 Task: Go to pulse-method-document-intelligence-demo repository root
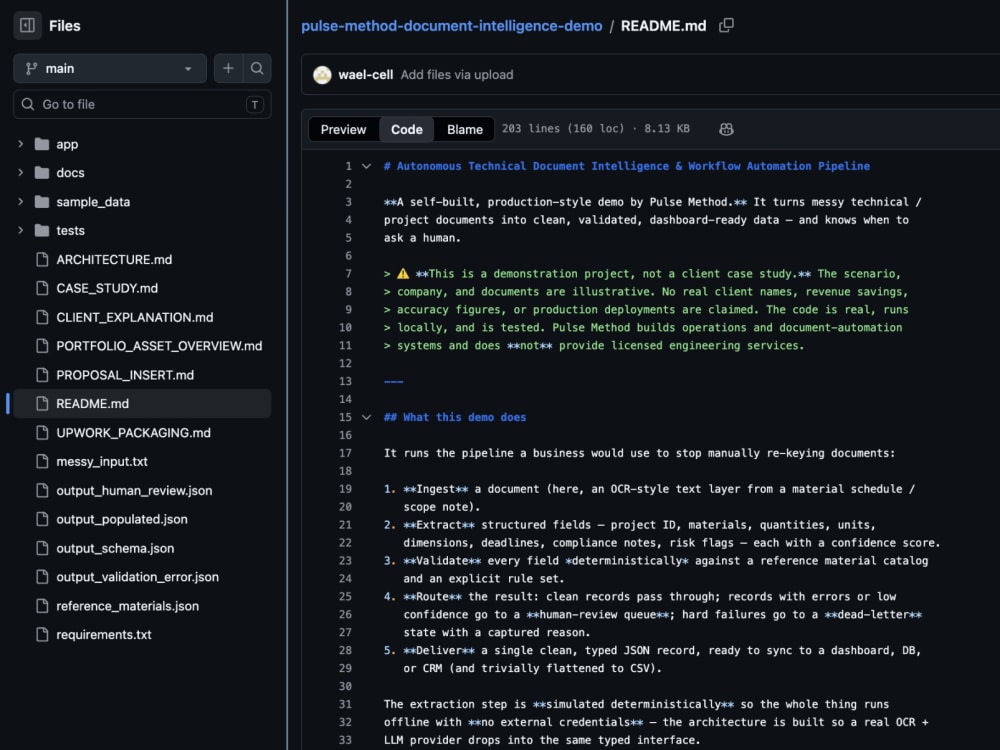[x=452, y=26]
